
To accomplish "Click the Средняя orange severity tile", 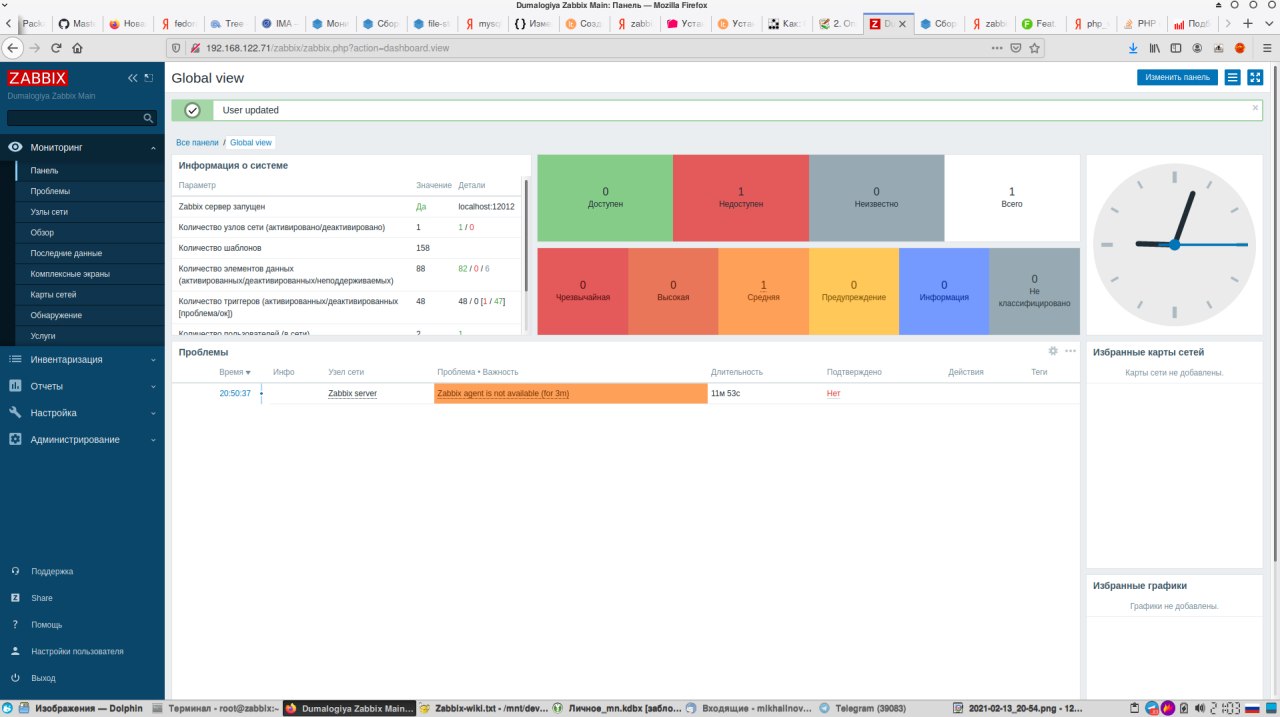I will coord(763,291).
